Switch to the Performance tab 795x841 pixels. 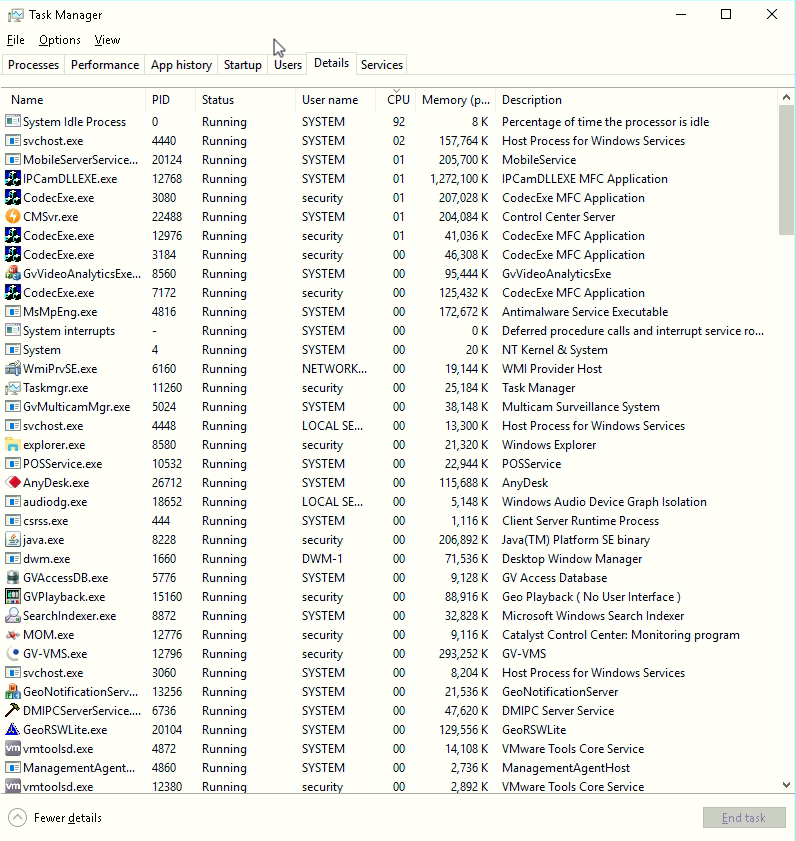click(x=105, y=65)
